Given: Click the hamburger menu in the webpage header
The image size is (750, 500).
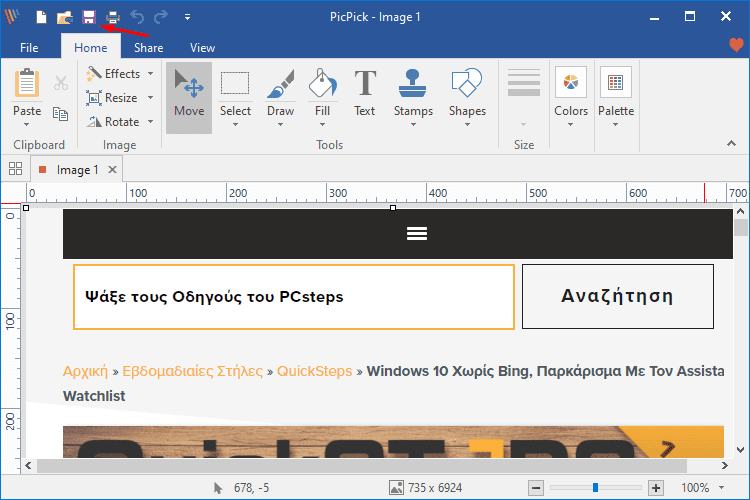Looking at the screenshot, I should [417, 233].
